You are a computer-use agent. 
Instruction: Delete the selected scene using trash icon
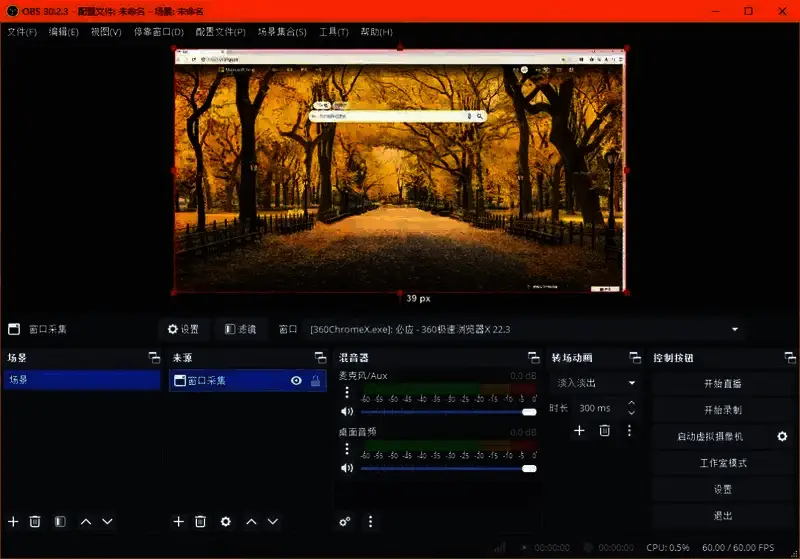35,521
